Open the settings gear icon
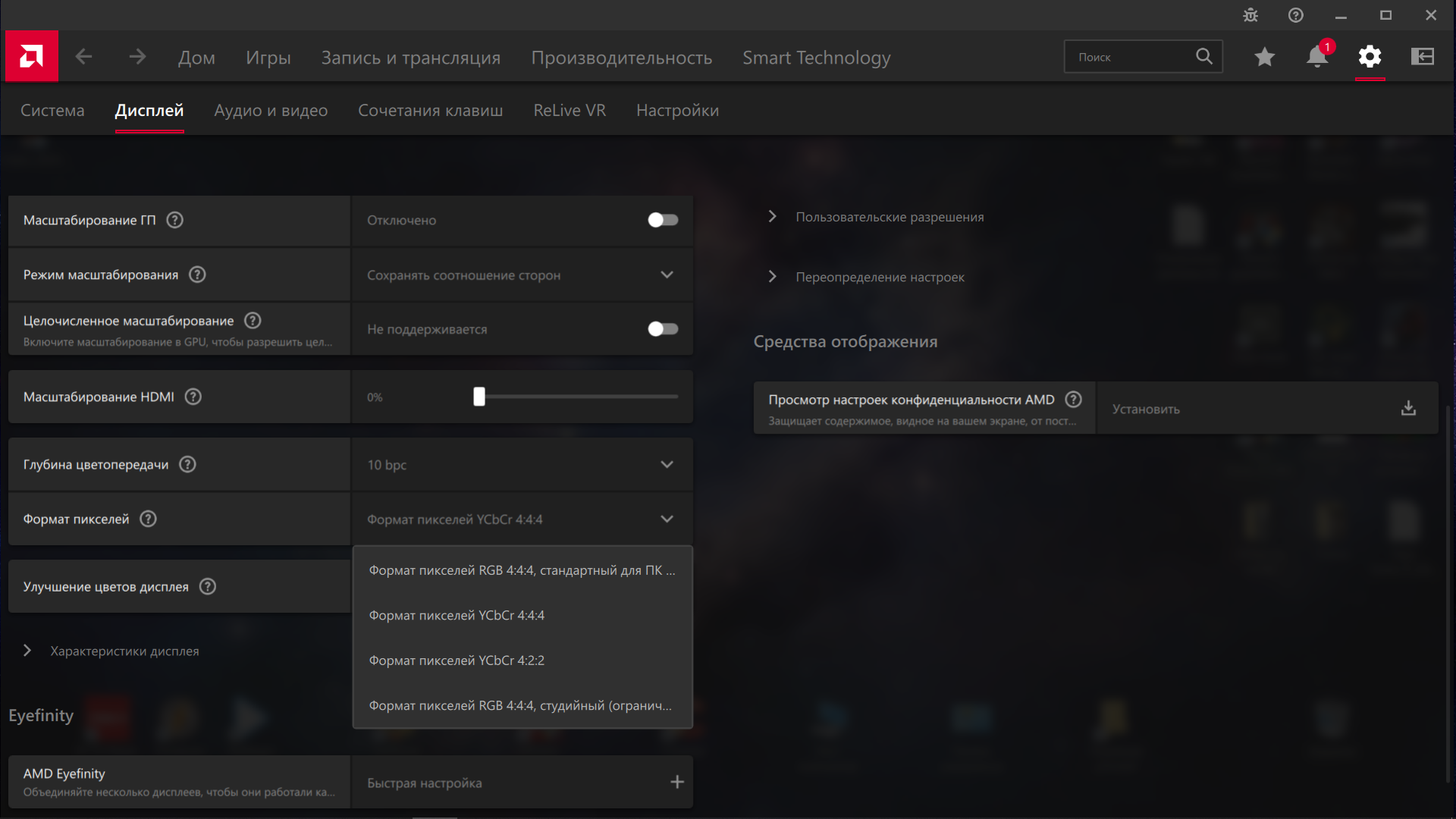This screenshot has width=1456, height=819. (x=1370, y=57)
